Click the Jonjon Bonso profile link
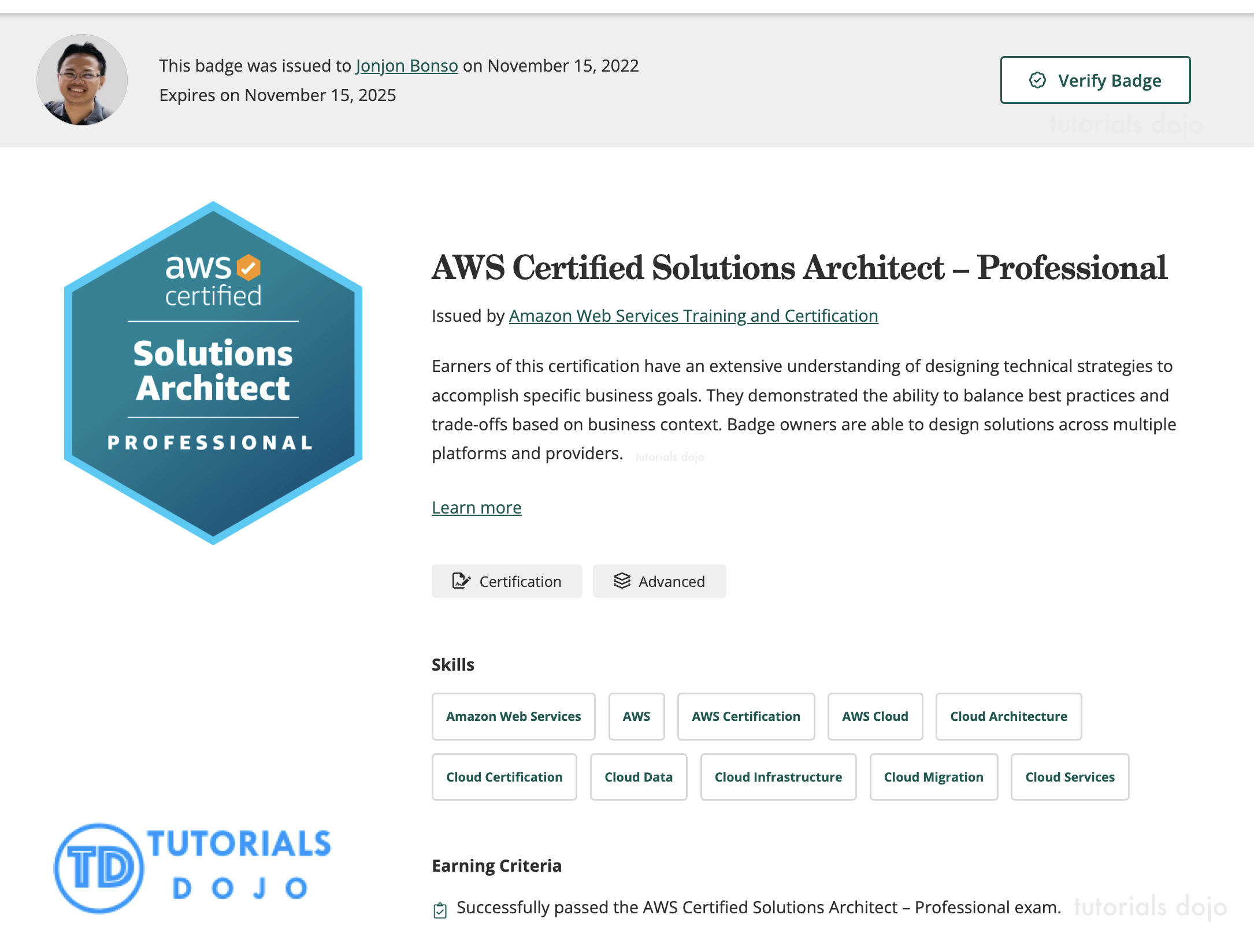Image resolution: width=1254 pixels, height=952 pixels. pos(407,64)
